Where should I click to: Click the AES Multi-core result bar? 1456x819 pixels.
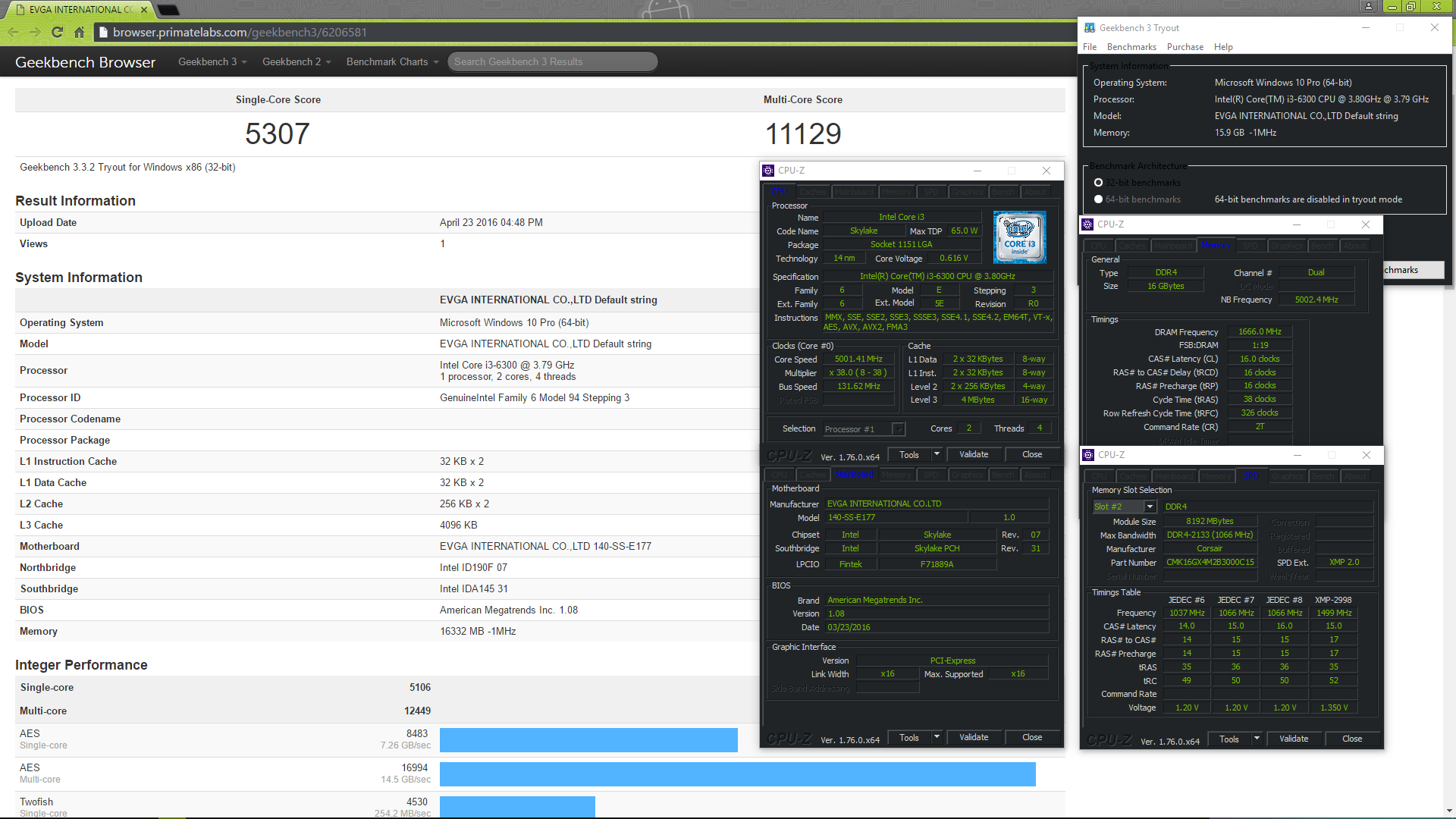(x=738, y=773)
